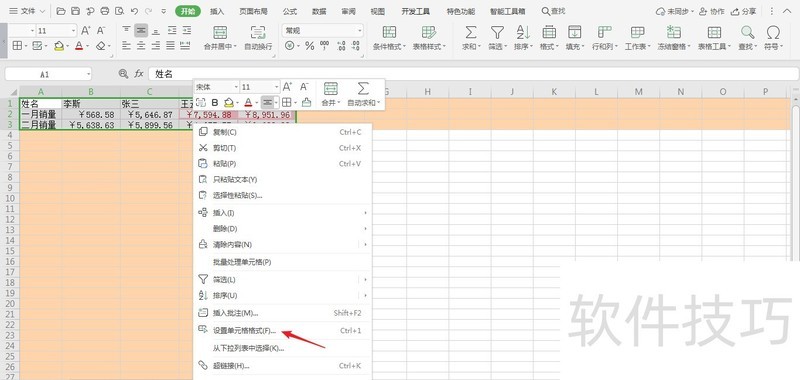
Task: Click the Print Preview icon
Action: [119, 11]
